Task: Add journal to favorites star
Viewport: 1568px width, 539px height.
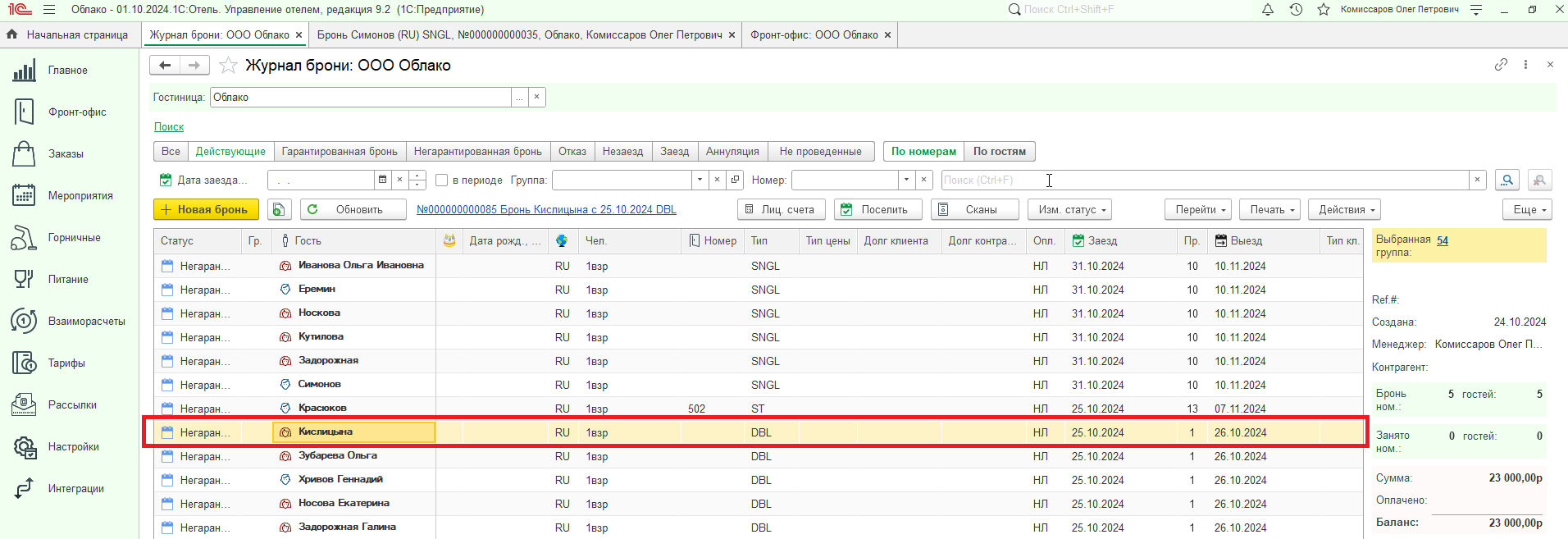Action: [228, 65]
